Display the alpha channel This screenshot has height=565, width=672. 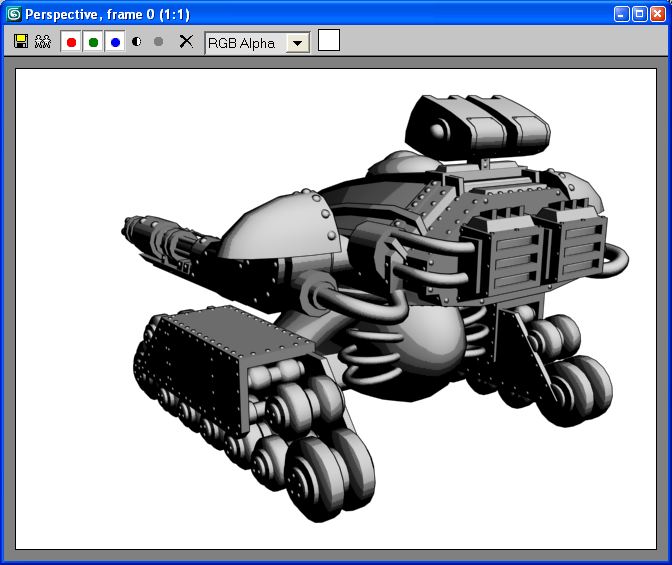point(137,42)
